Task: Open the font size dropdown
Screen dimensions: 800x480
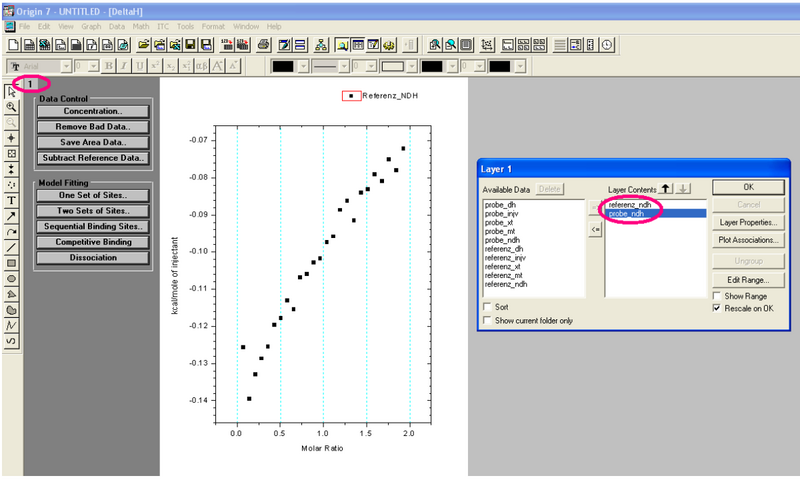Action: 93,66
